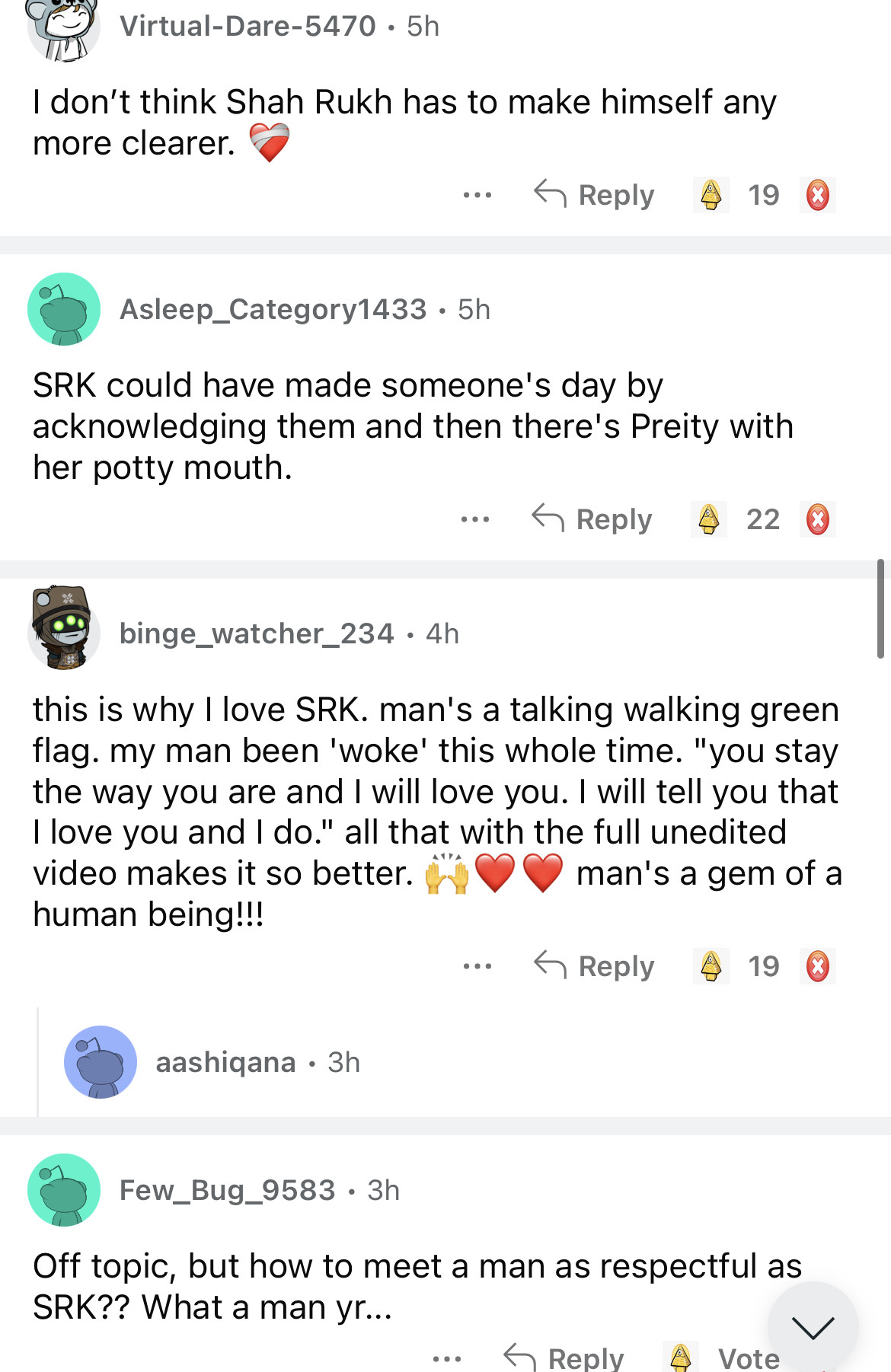This screenshot has width=891, height=1372.
Task: Click the page scrollbar handle
Action: (880, 608)
